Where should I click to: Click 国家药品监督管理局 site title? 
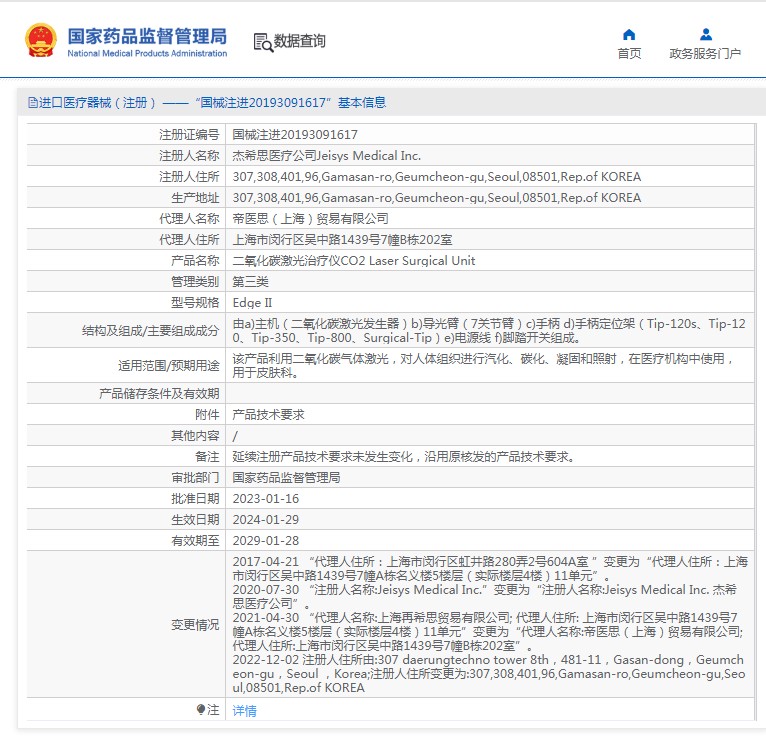[x=147, y=36]
